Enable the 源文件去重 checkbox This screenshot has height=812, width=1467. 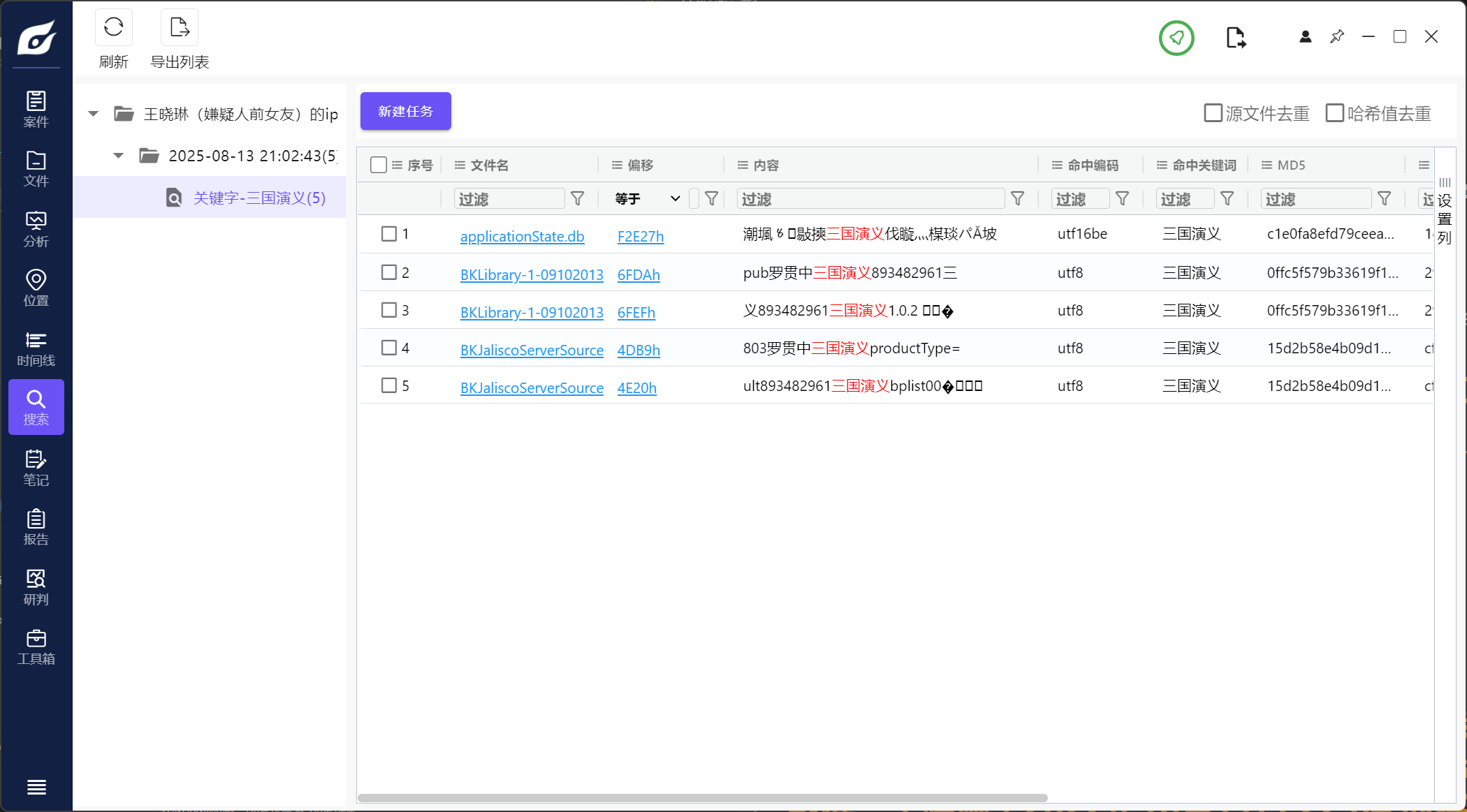coord(1213,113)
